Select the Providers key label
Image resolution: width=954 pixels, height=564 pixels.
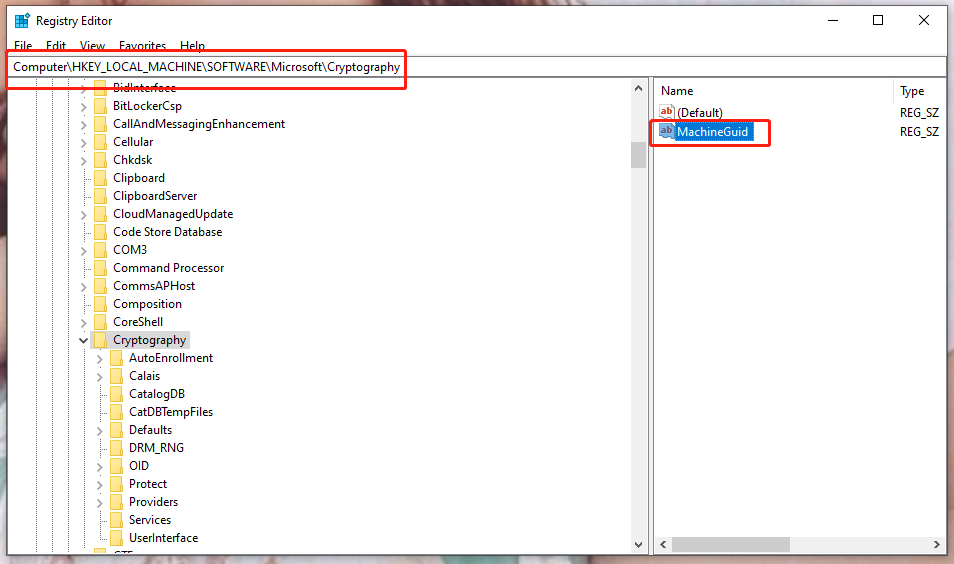tap(153, 502)
